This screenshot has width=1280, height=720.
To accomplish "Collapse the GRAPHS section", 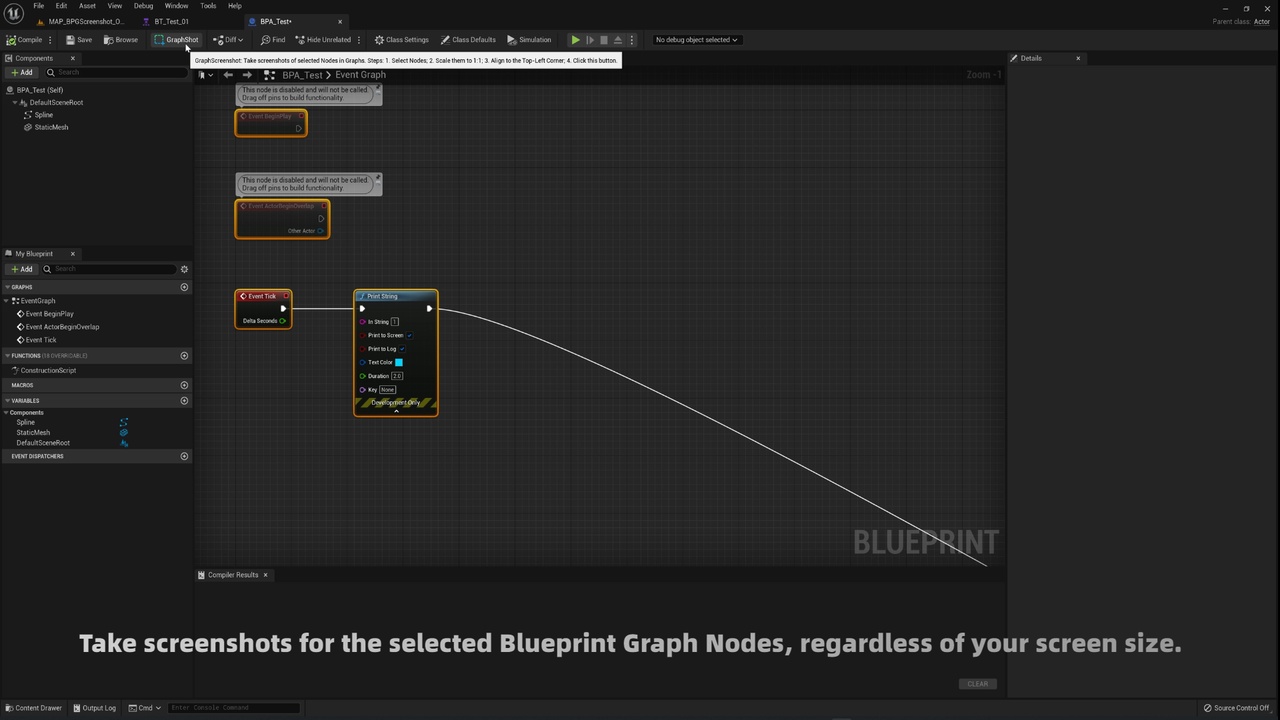I will 7,287.
